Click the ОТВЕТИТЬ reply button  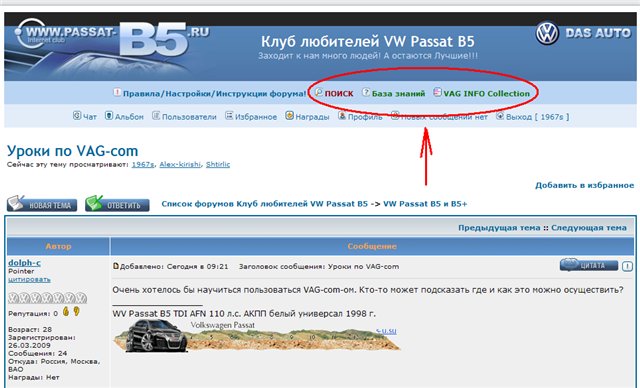coord(117,204)
